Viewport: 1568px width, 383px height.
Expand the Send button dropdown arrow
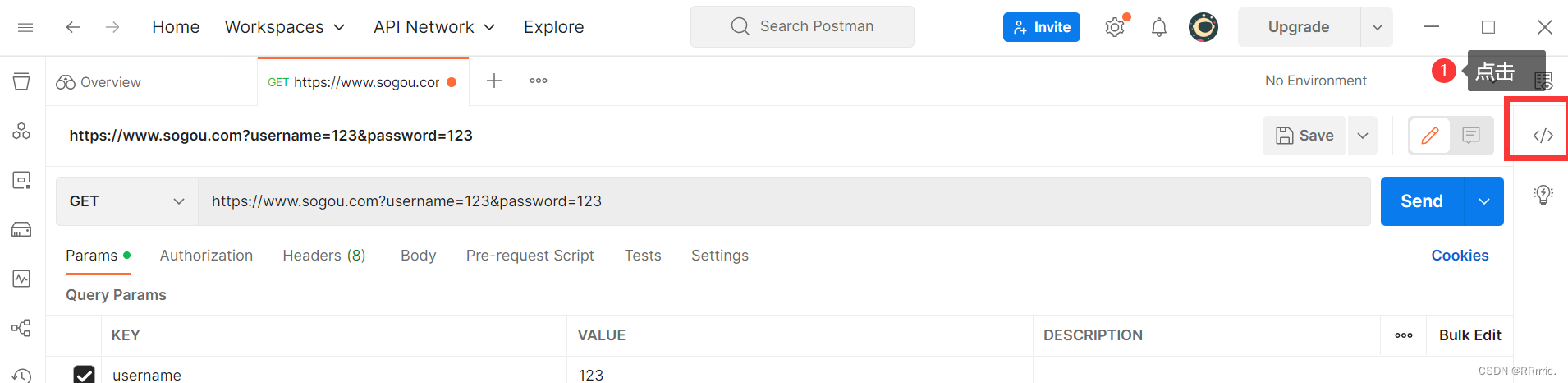1483,201
